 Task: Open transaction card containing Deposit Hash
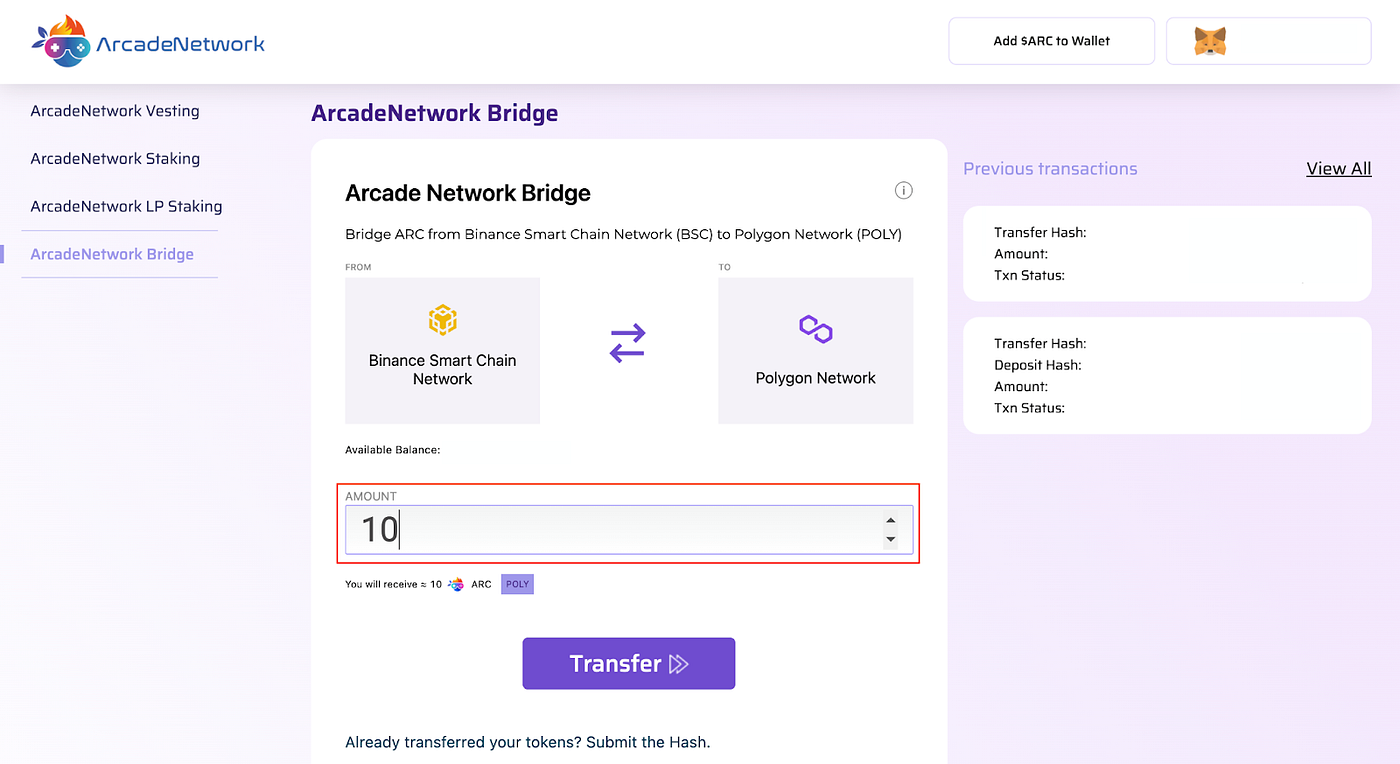coord(1167,375)
